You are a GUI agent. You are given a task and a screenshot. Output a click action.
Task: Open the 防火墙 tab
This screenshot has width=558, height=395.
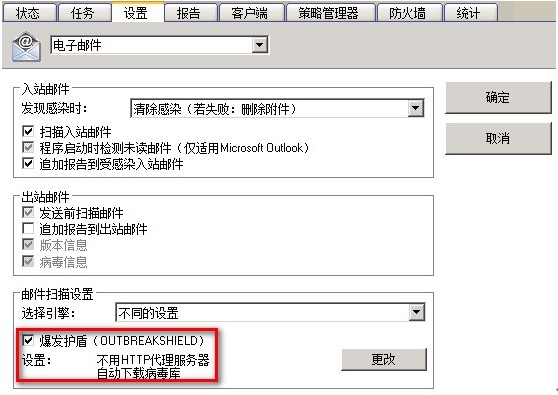coord(410,13)
